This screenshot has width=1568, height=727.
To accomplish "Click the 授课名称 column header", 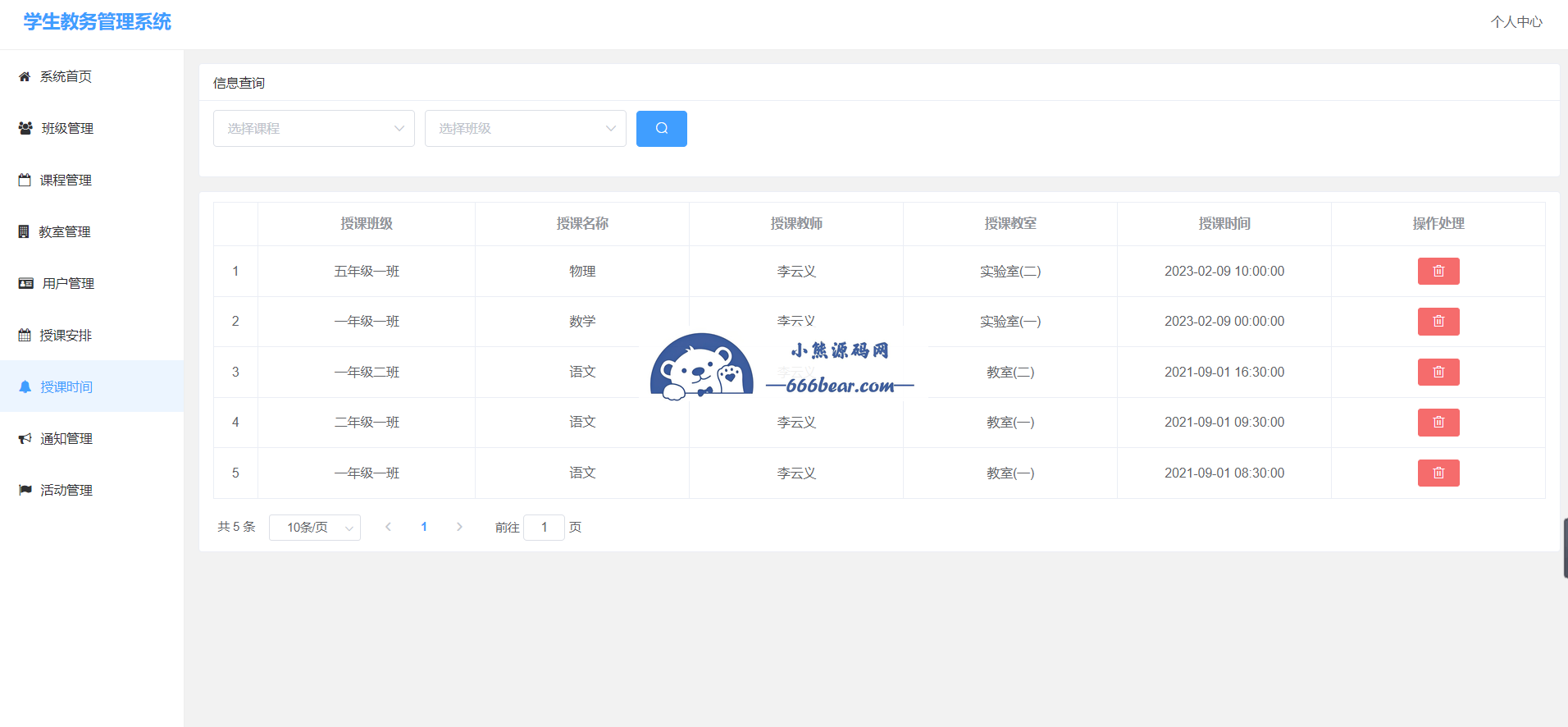I will point(582,223).
